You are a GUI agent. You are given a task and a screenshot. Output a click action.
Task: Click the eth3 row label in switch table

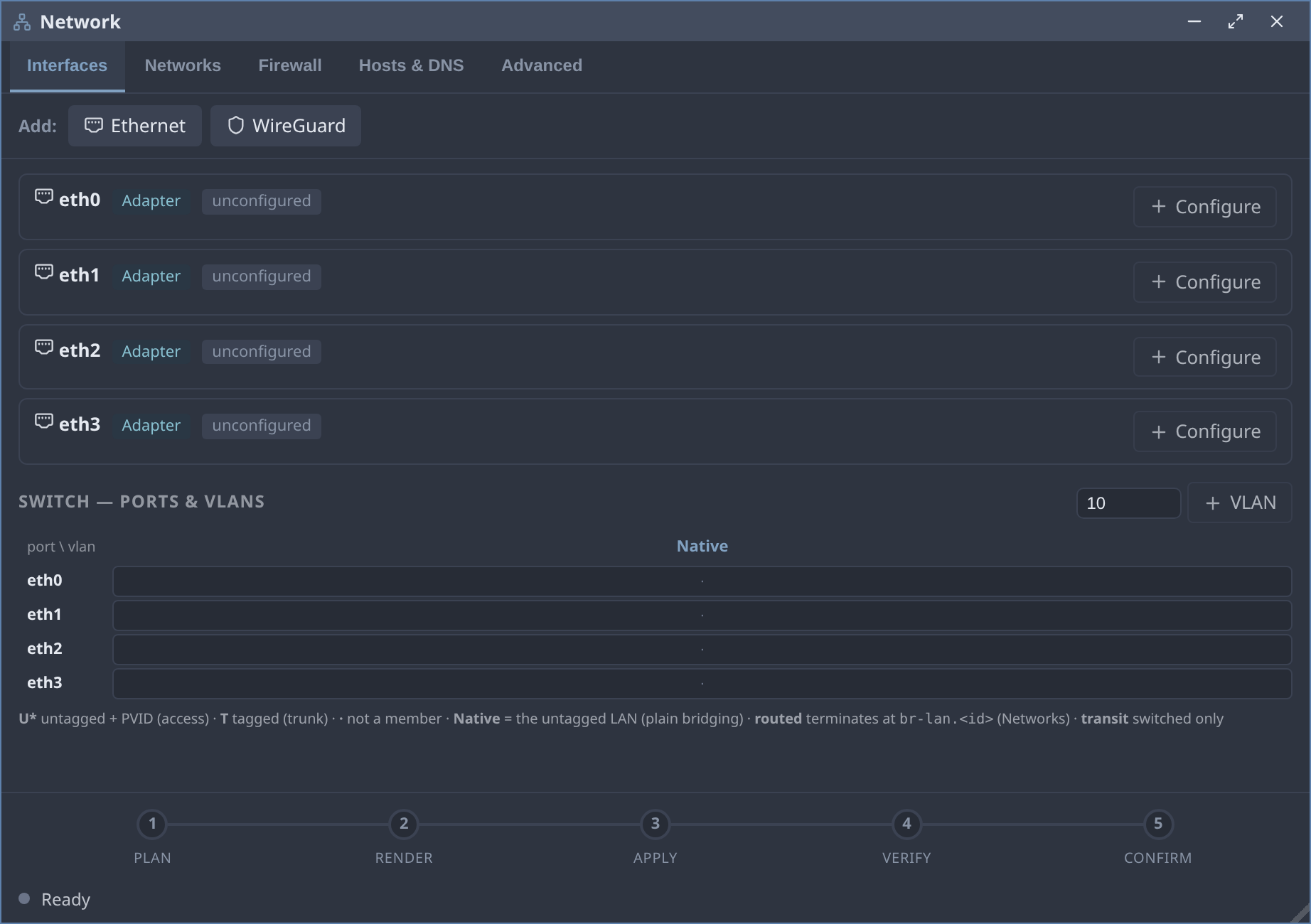click(x=45, y=683)
